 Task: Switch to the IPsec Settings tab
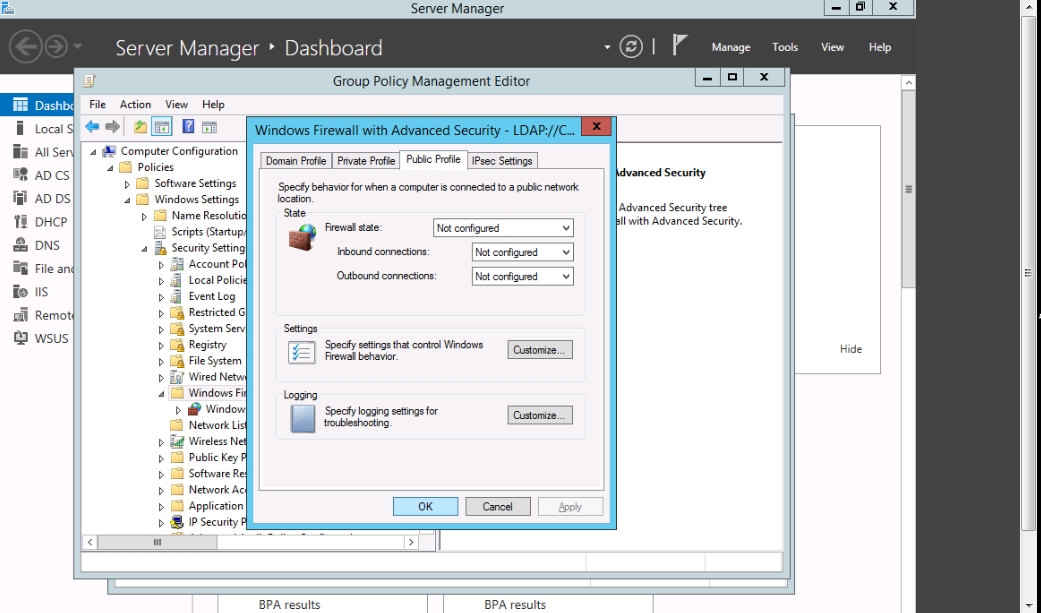point(502,161)
